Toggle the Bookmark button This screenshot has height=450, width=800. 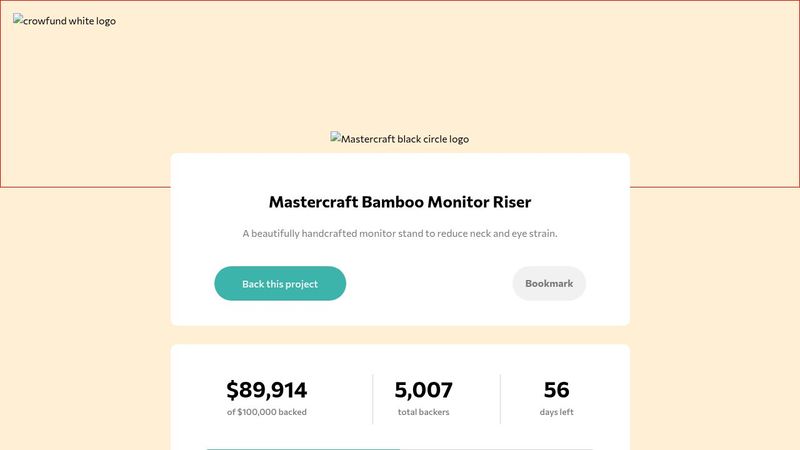coord(549,284)
